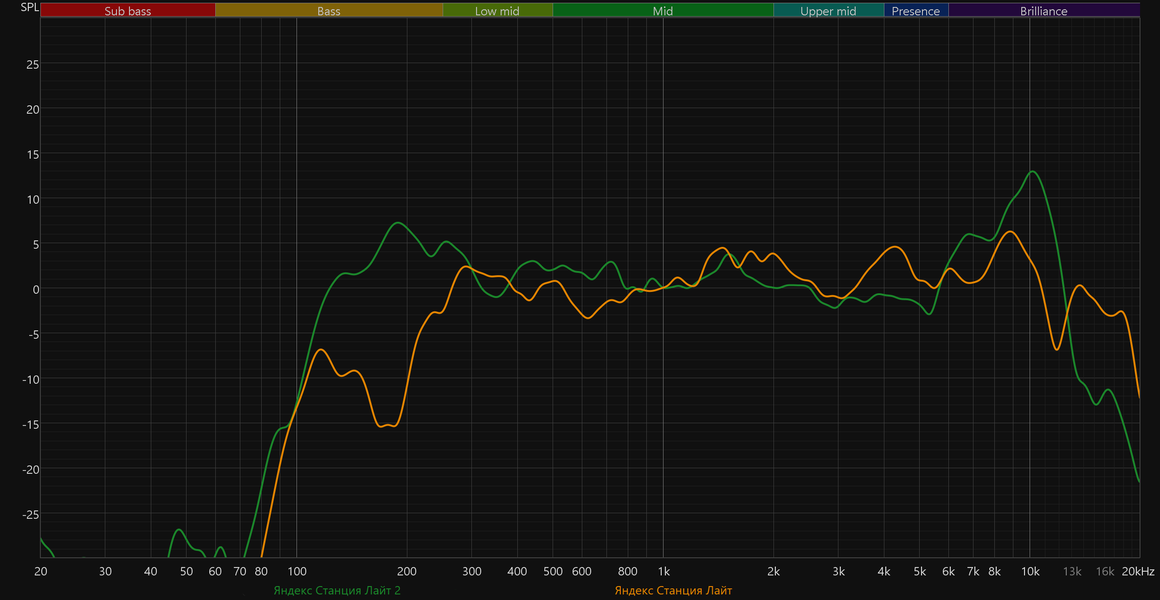1160x600 pixels.
Task: Click the -25 dB level label
Action: click(x=31, y=514)
